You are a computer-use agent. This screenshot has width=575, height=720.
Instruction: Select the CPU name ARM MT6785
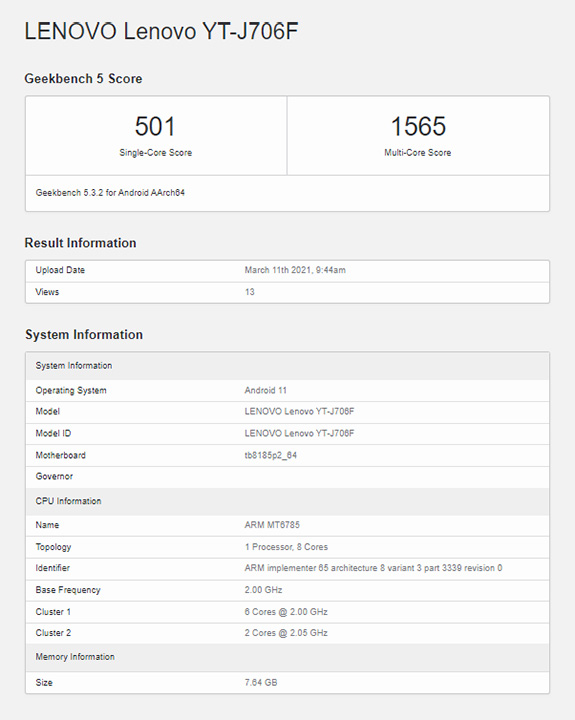click(x=272, y=525)
